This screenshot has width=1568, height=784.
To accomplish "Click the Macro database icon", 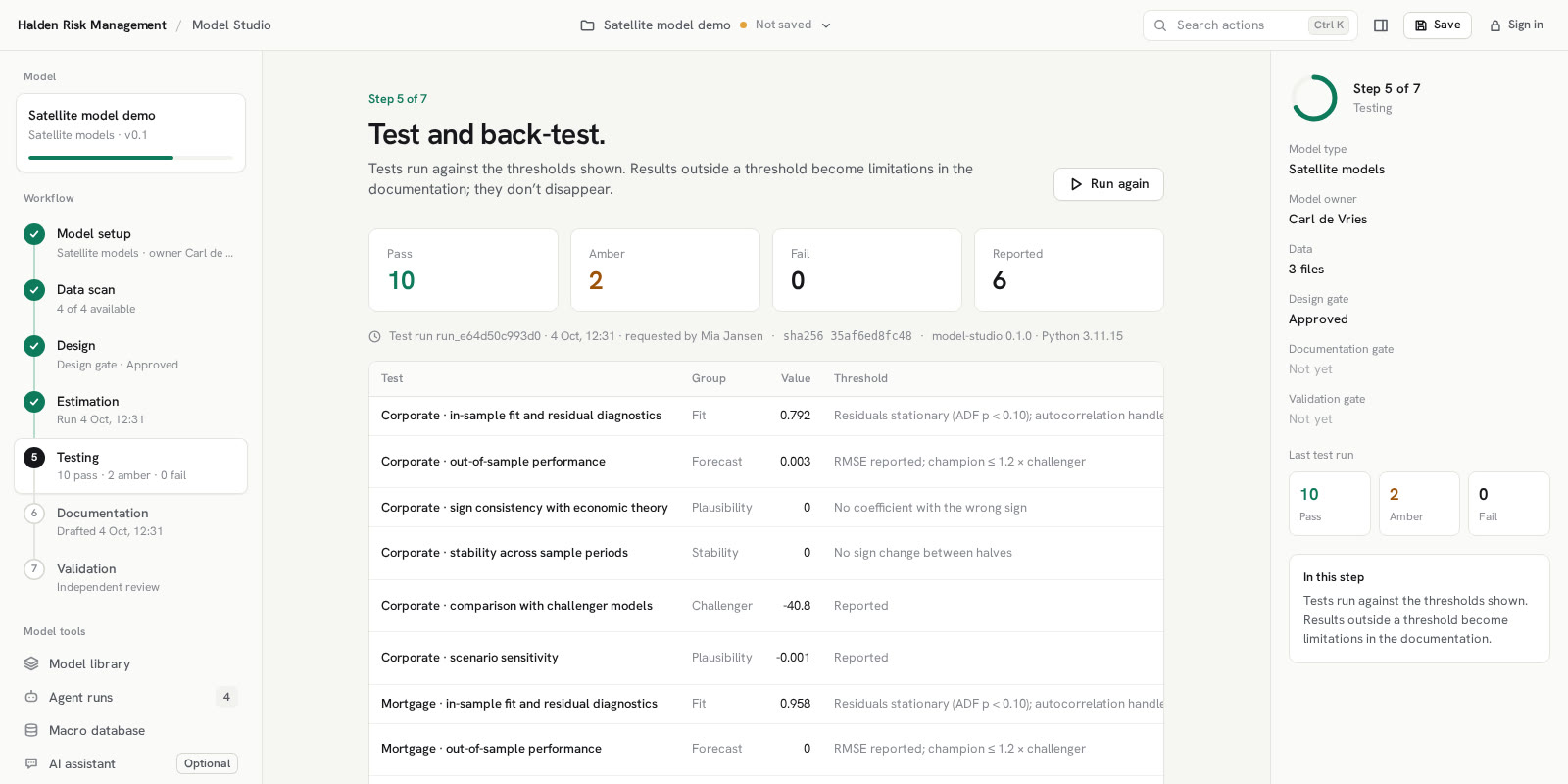I will pos(31,730).
